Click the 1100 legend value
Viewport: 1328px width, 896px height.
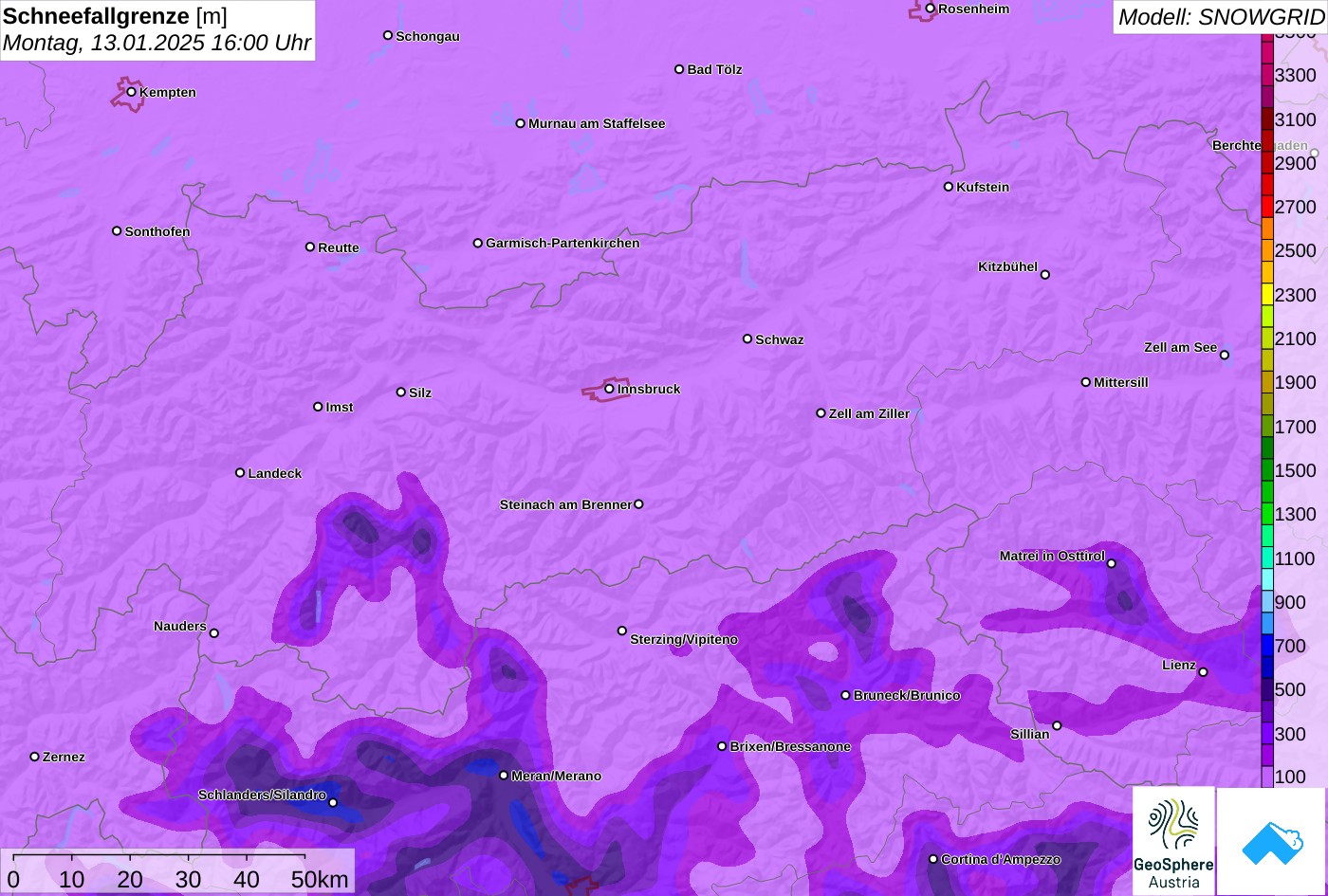tap(1296, 558)
